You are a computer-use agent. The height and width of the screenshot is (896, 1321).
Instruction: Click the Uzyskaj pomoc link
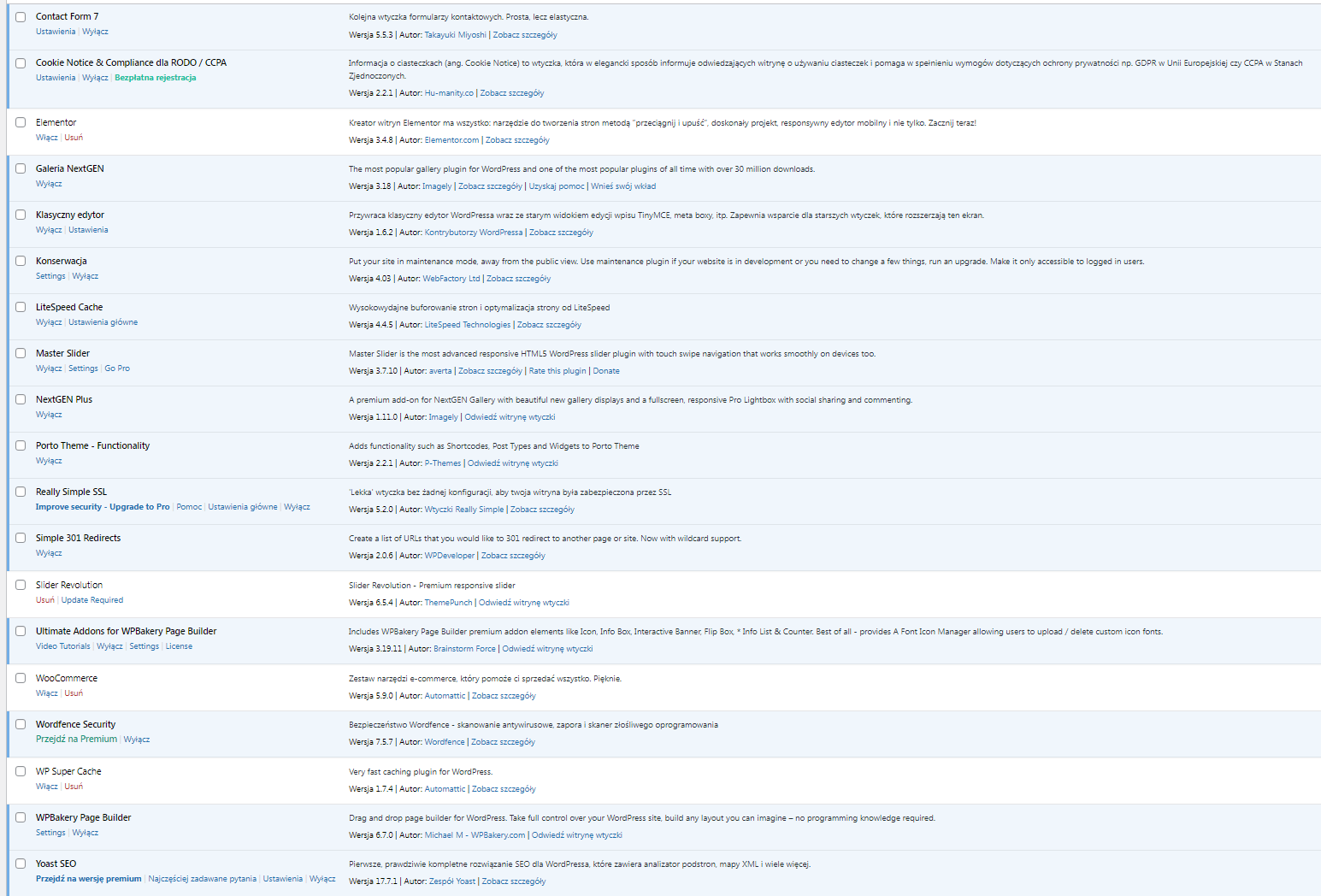557,186
